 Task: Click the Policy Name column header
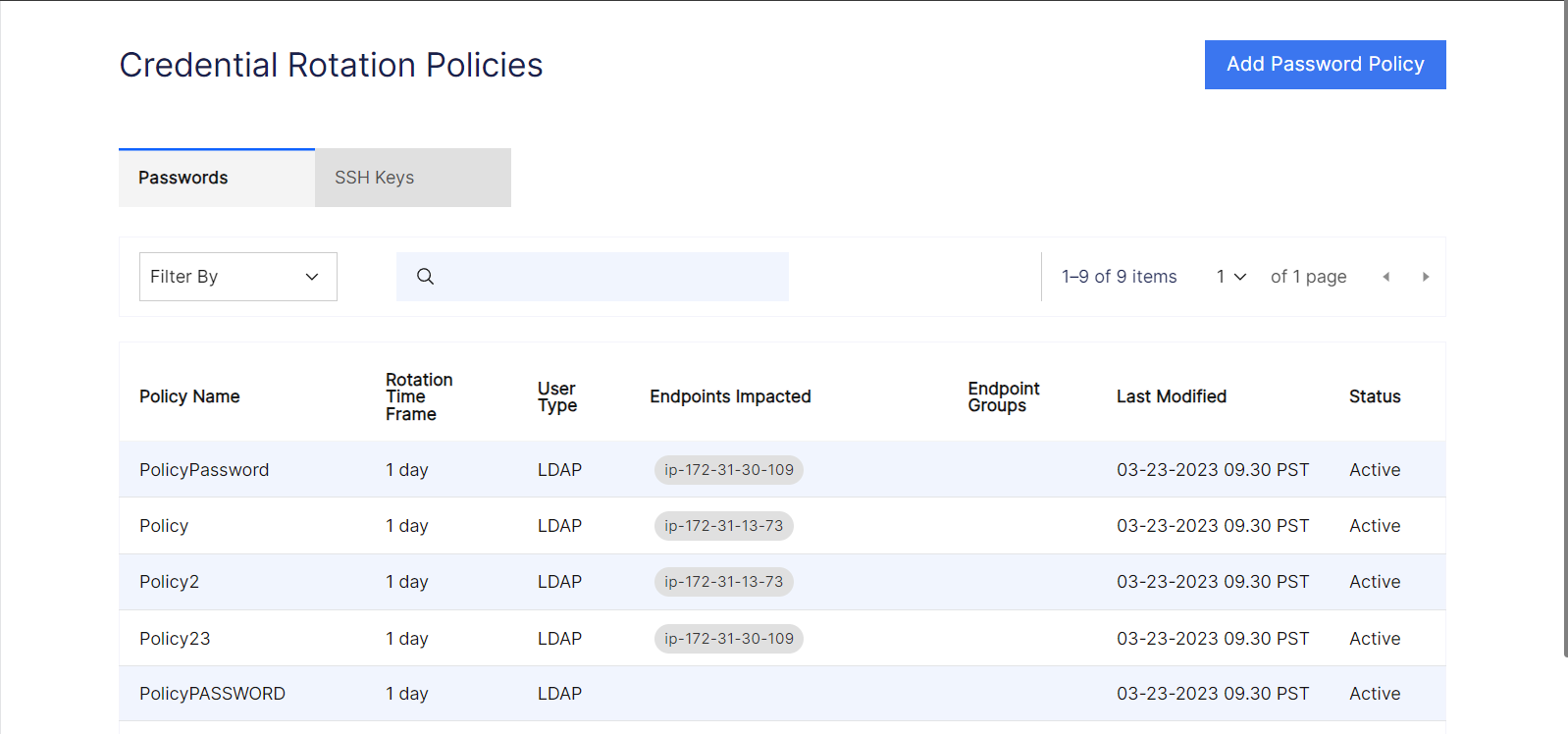point(189,395)
